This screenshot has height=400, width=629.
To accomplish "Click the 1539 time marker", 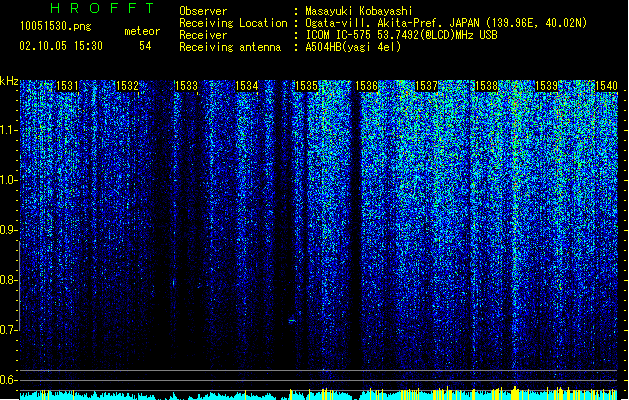I will pyautogui.click(x=546, y=86).
